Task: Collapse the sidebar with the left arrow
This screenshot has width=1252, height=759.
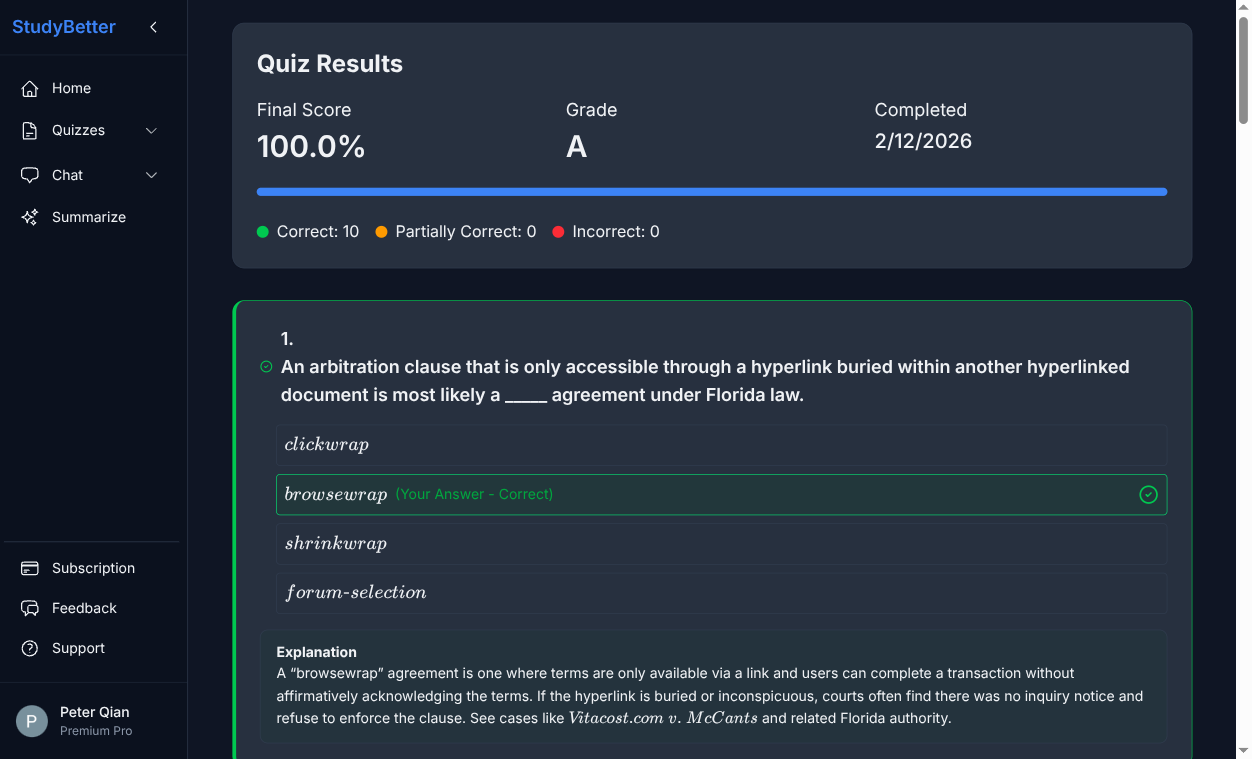Action: (x=153, y=27)
